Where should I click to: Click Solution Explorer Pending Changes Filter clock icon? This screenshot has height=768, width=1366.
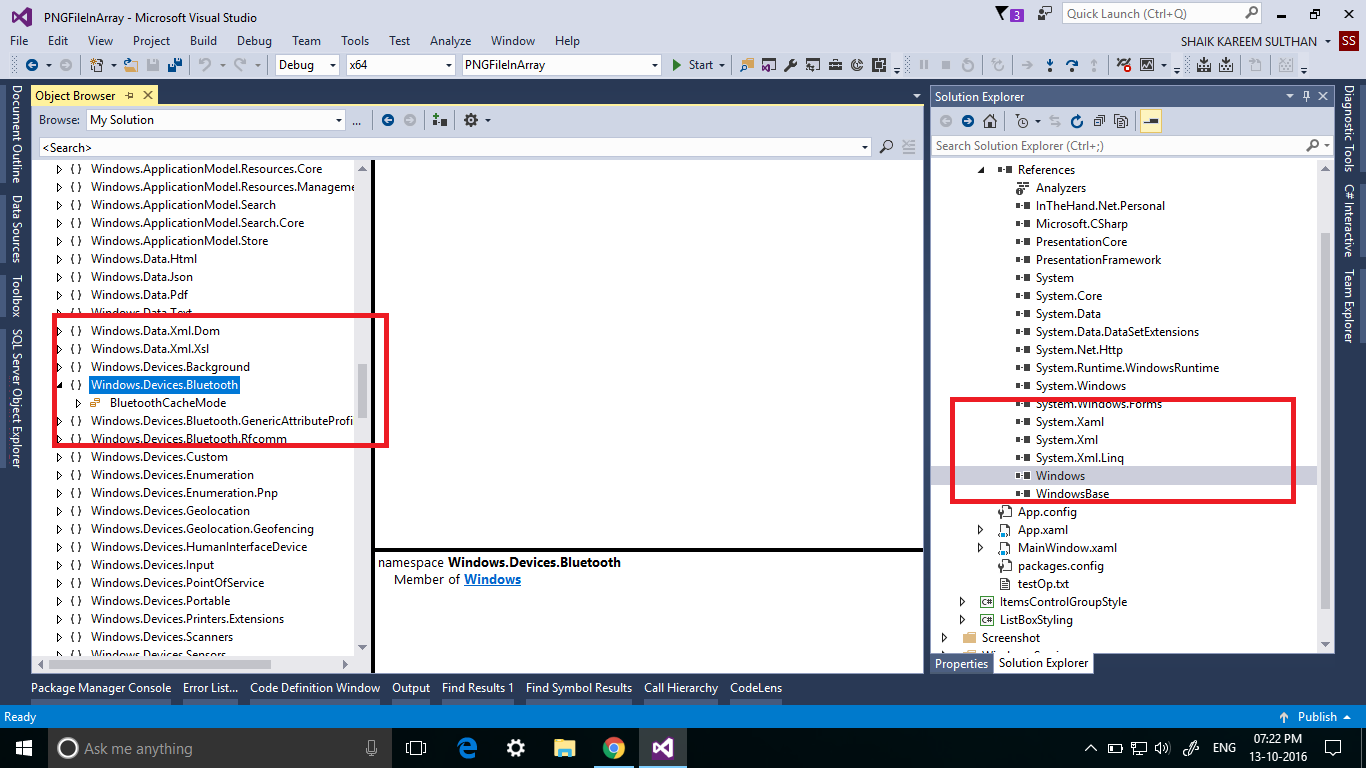1021,121
